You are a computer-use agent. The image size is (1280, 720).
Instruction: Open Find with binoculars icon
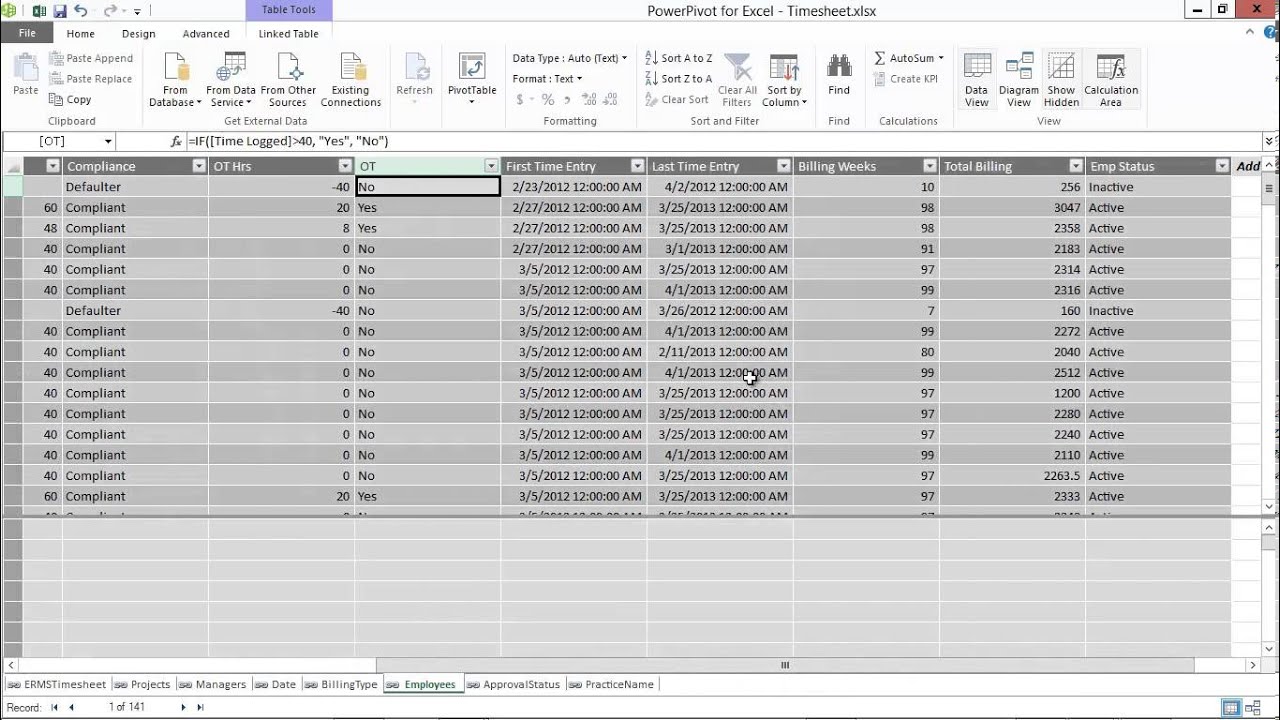click(839, 75)
